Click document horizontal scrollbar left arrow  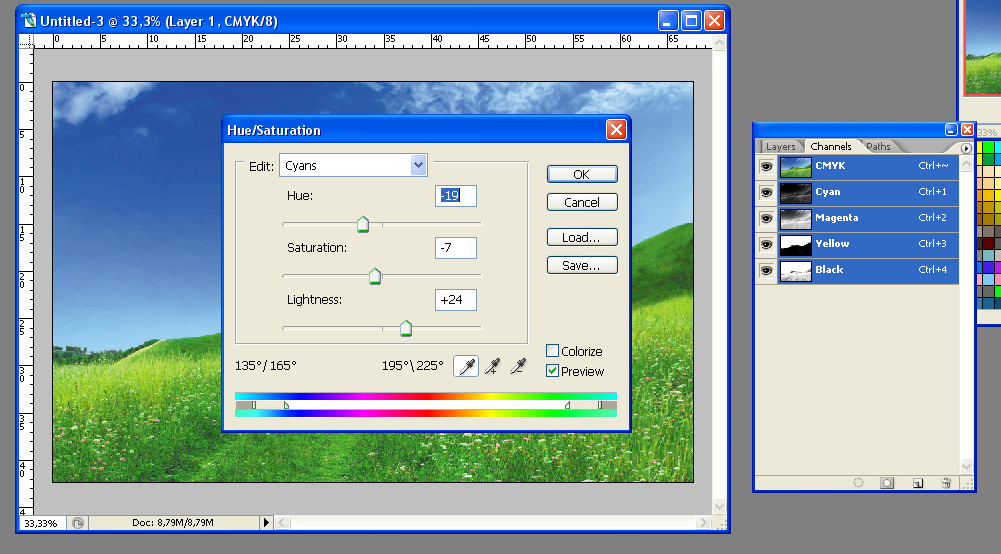pyautogui.click(x=282, y=523)
